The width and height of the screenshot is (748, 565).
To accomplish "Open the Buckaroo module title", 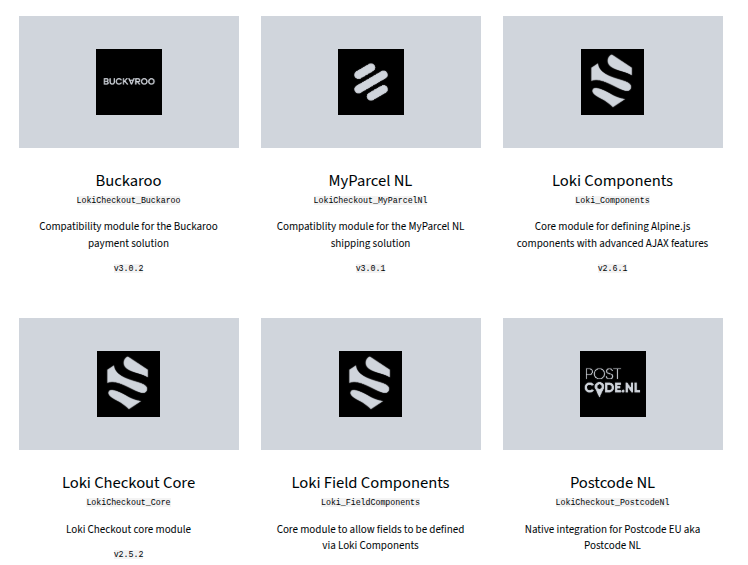I will (128, 181).
